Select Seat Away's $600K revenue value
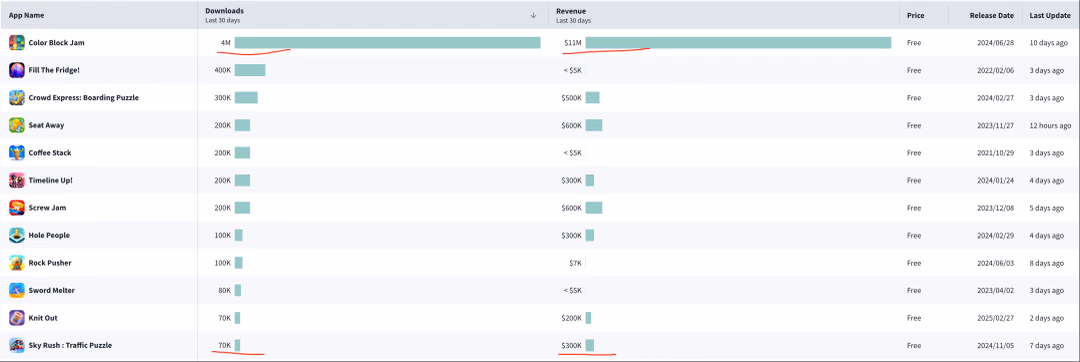 572,125
